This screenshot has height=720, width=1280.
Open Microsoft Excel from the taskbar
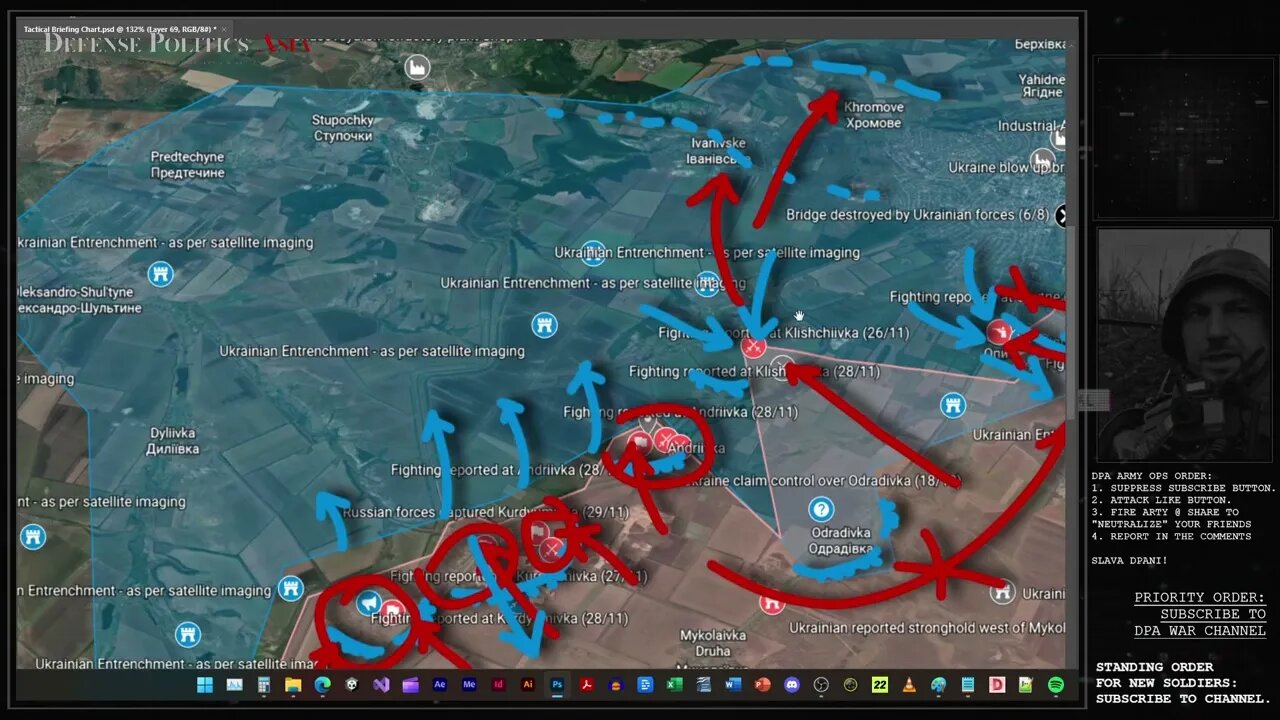(675, 685)
